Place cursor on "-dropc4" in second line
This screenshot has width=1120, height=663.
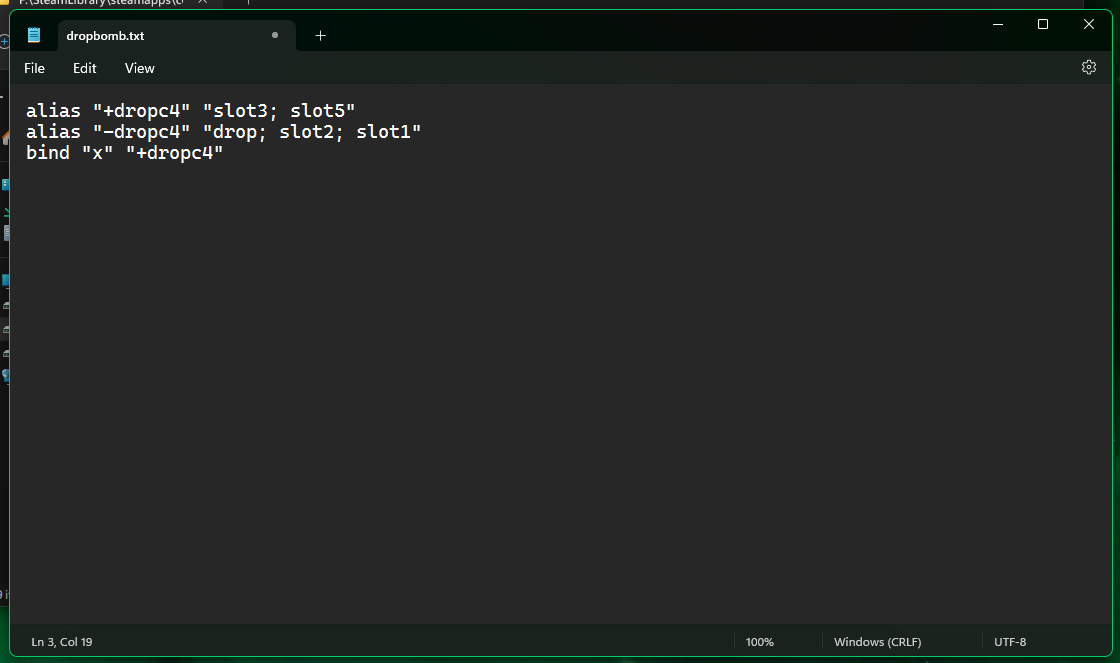pyautogui.click(x=141, y=132)
